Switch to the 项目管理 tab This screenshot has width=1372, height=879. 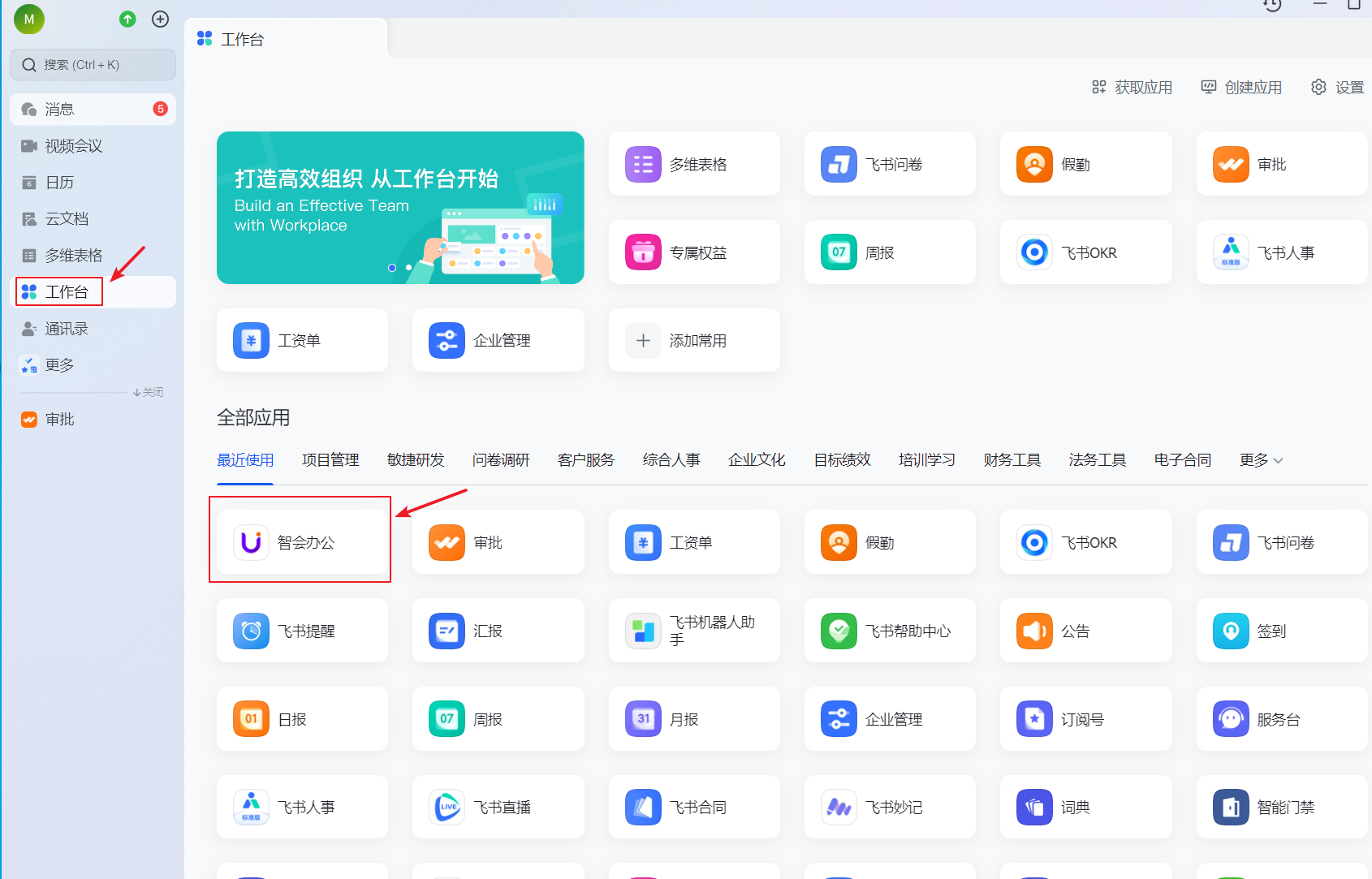tap(330, 460)
